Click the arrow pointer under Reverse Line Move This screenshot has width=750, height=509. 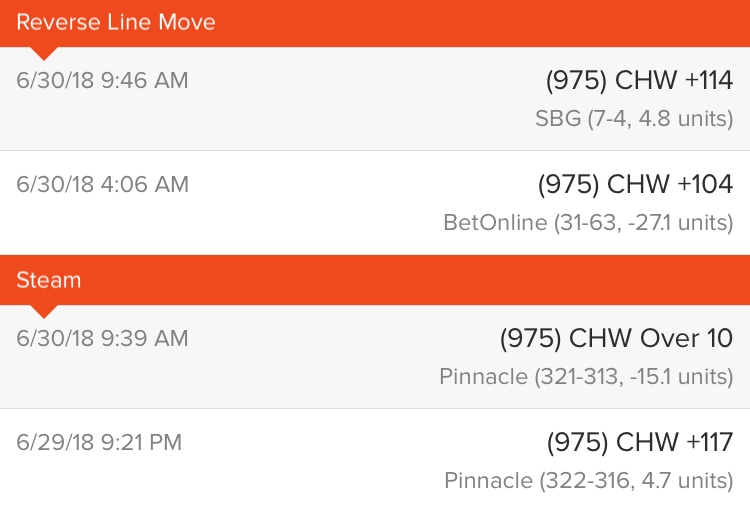[x=44, y=54]
